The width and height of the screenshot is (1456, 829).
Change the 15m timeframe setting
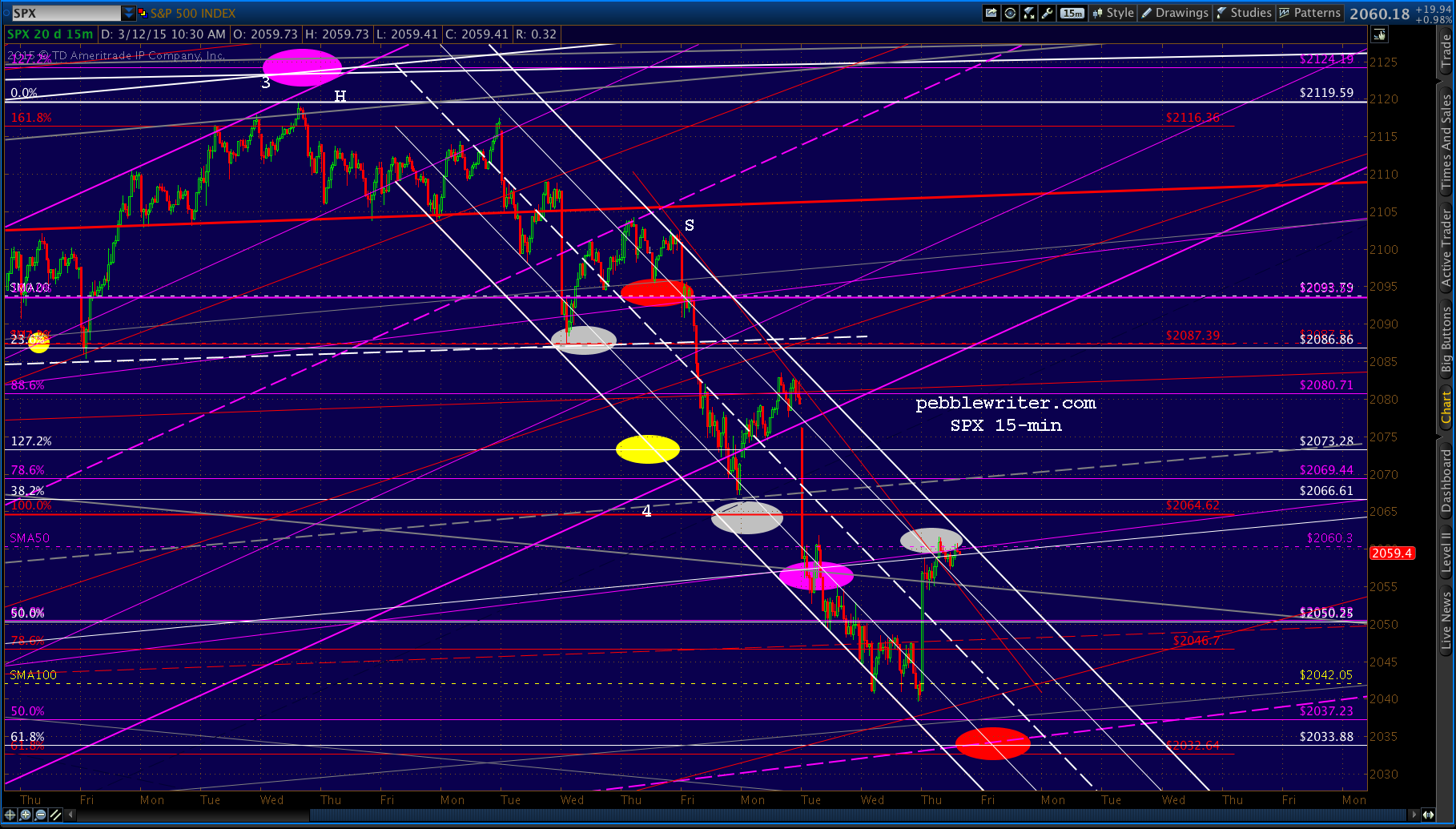(x=1072, y=13)
